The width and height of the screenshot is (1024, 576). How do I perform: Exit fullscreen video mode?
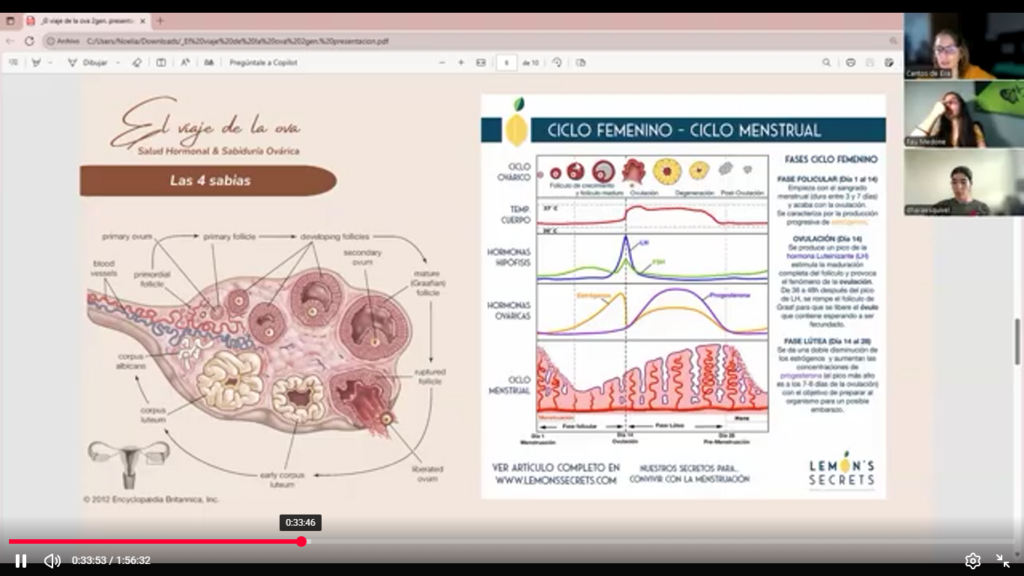point(1002,561)
